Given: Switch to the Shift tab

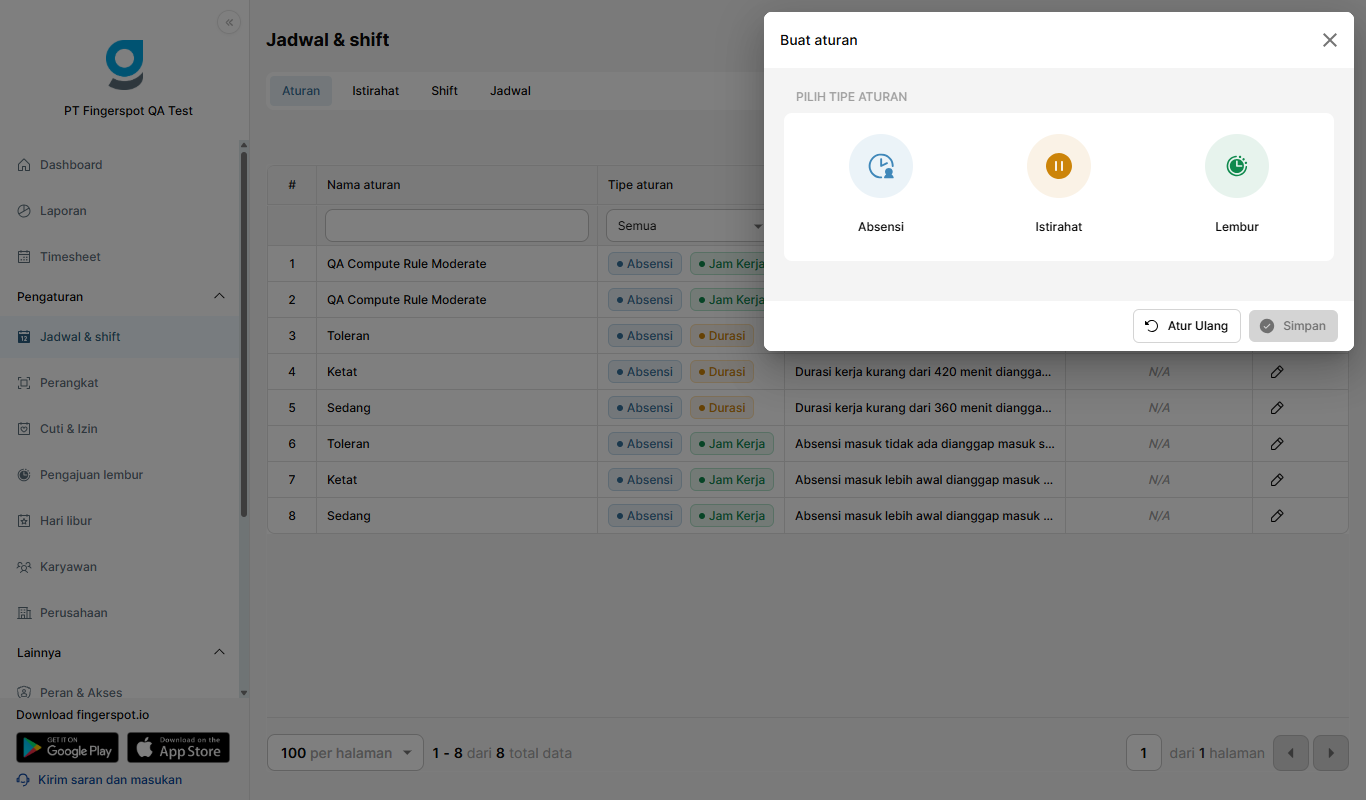Looking at the screenshot, I should click(445, 91).
